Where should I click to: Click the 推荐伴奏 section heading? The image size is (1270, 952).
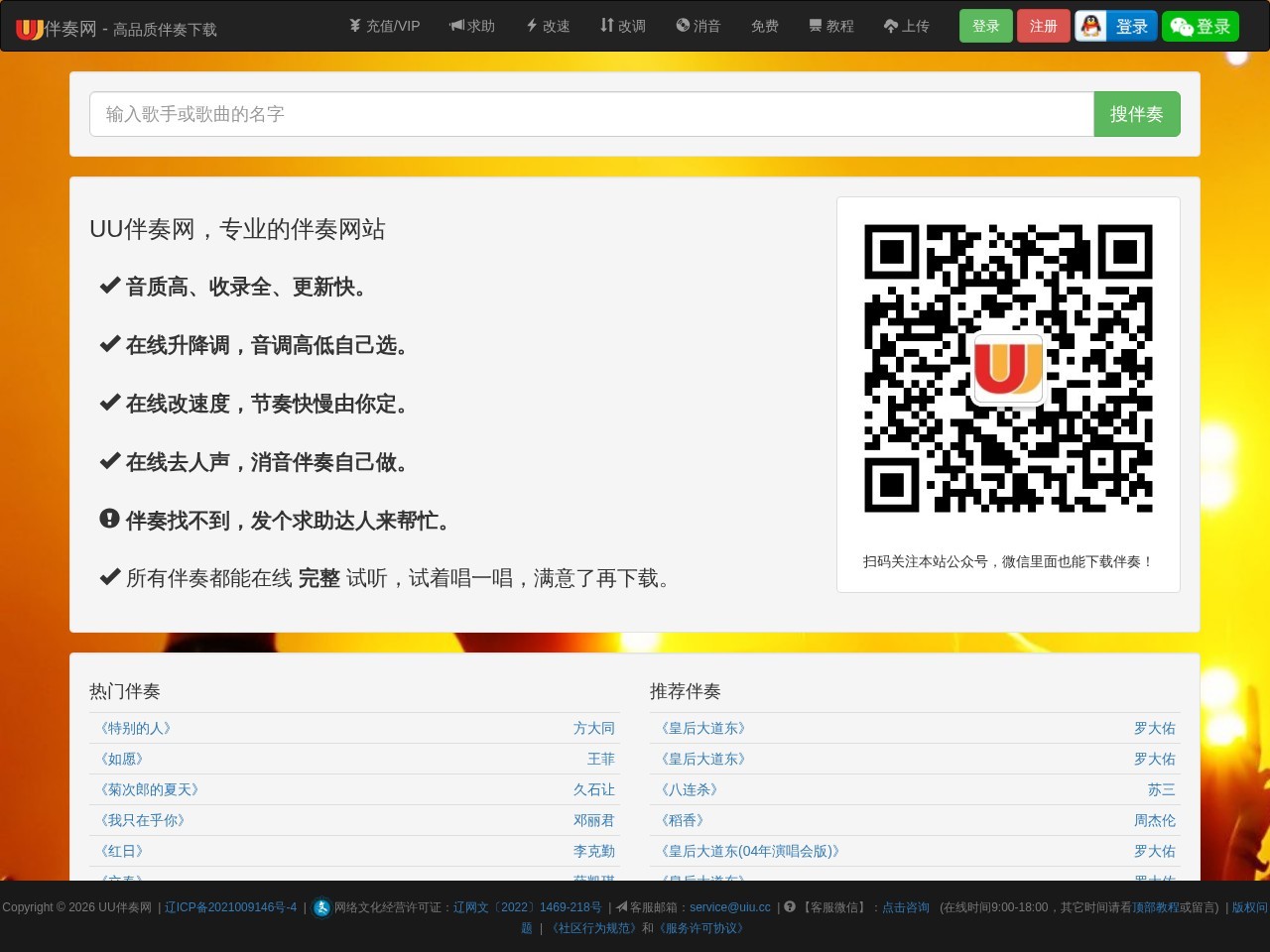(x=686, y=691)
